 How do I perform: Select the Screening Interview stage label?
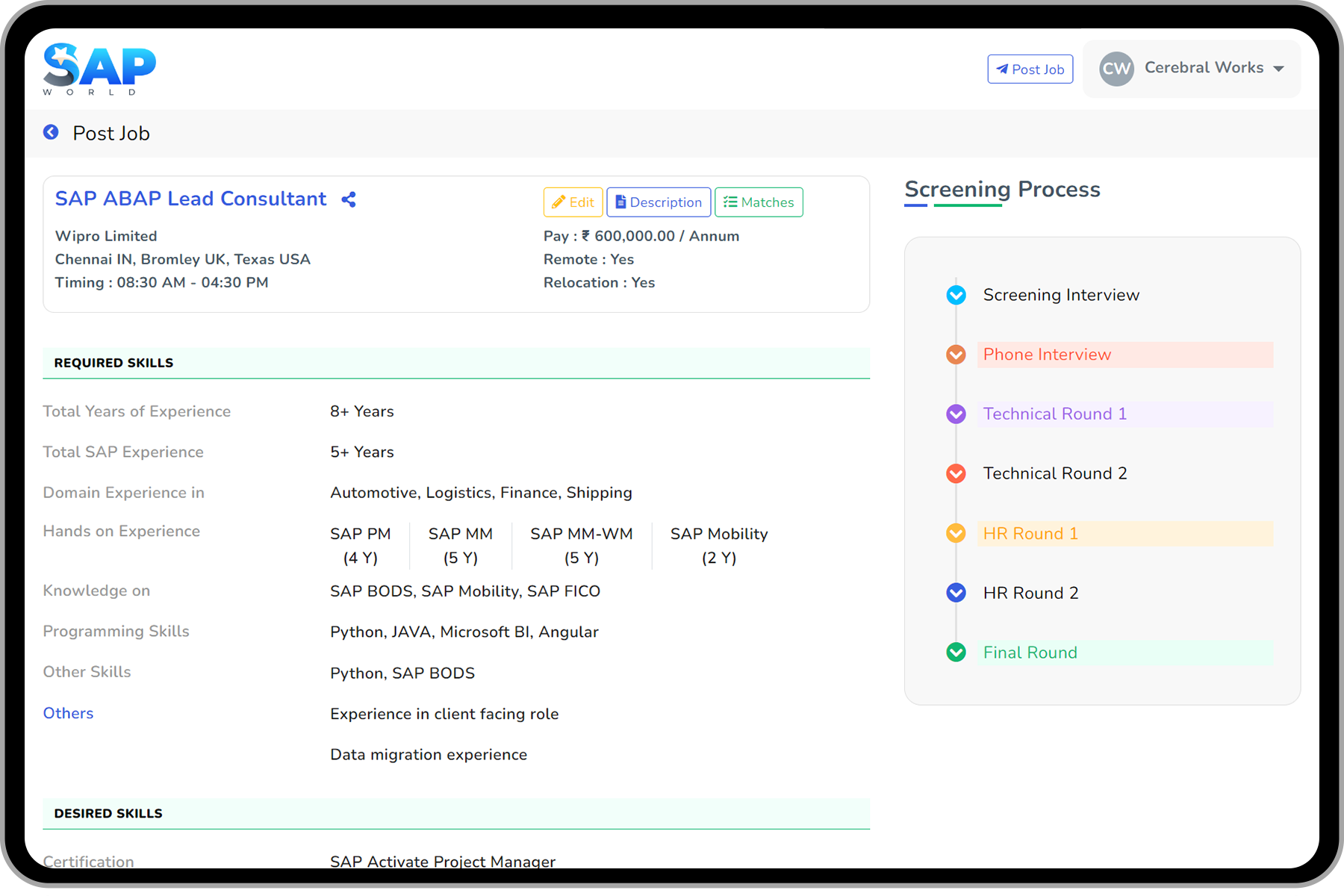[1061, 295]
